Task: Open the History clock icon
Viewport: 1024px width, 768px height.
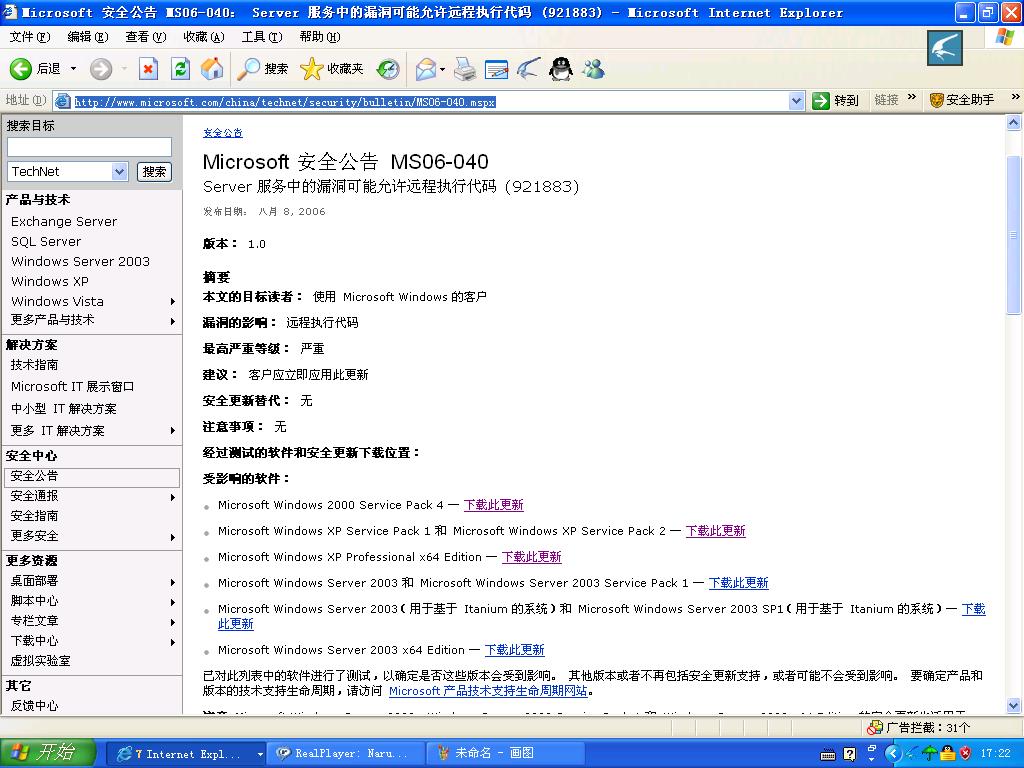Action: tap(388, 69)
